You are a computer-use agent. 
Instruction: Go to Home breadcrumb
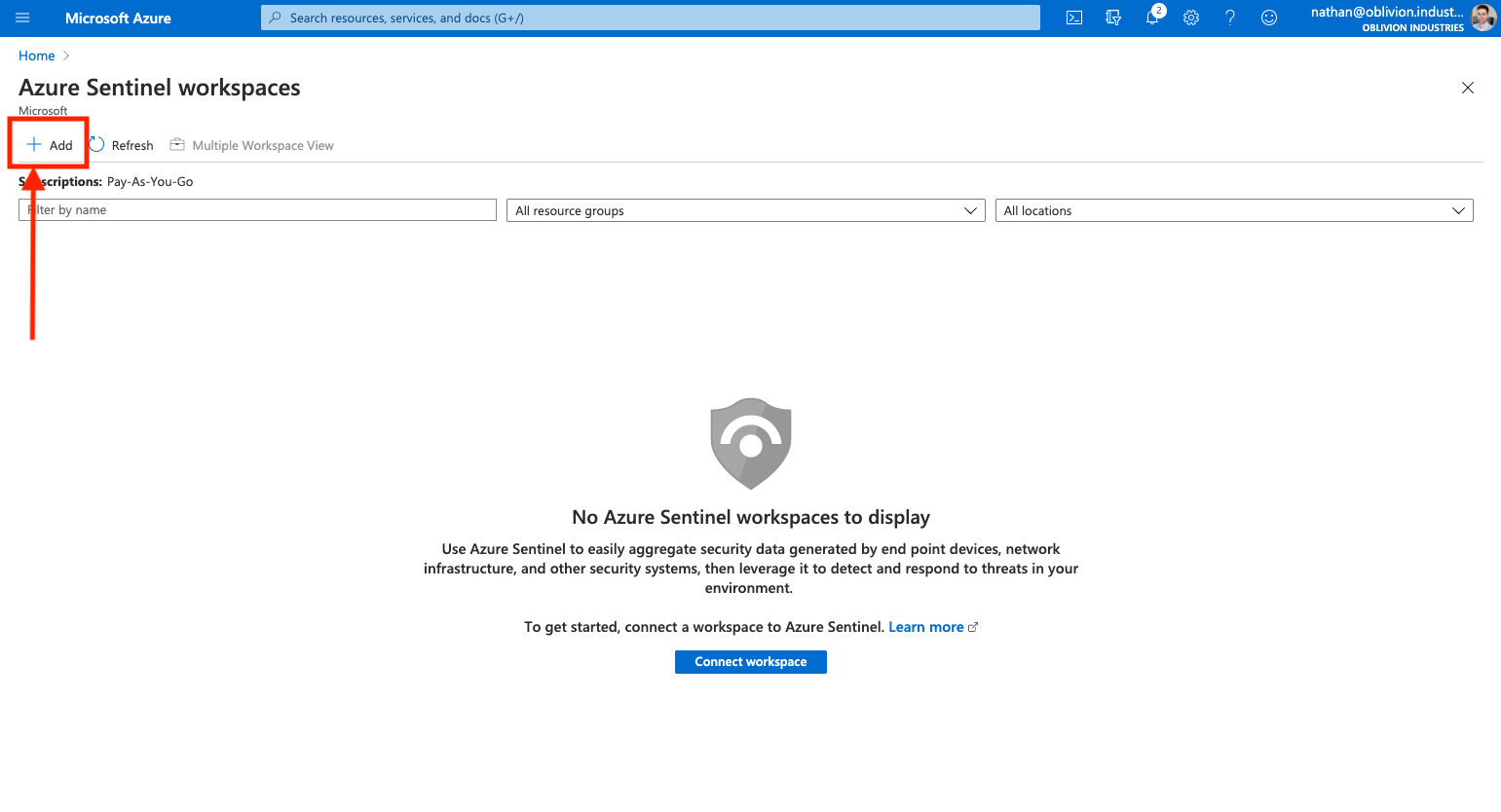(x=36, y=55)
